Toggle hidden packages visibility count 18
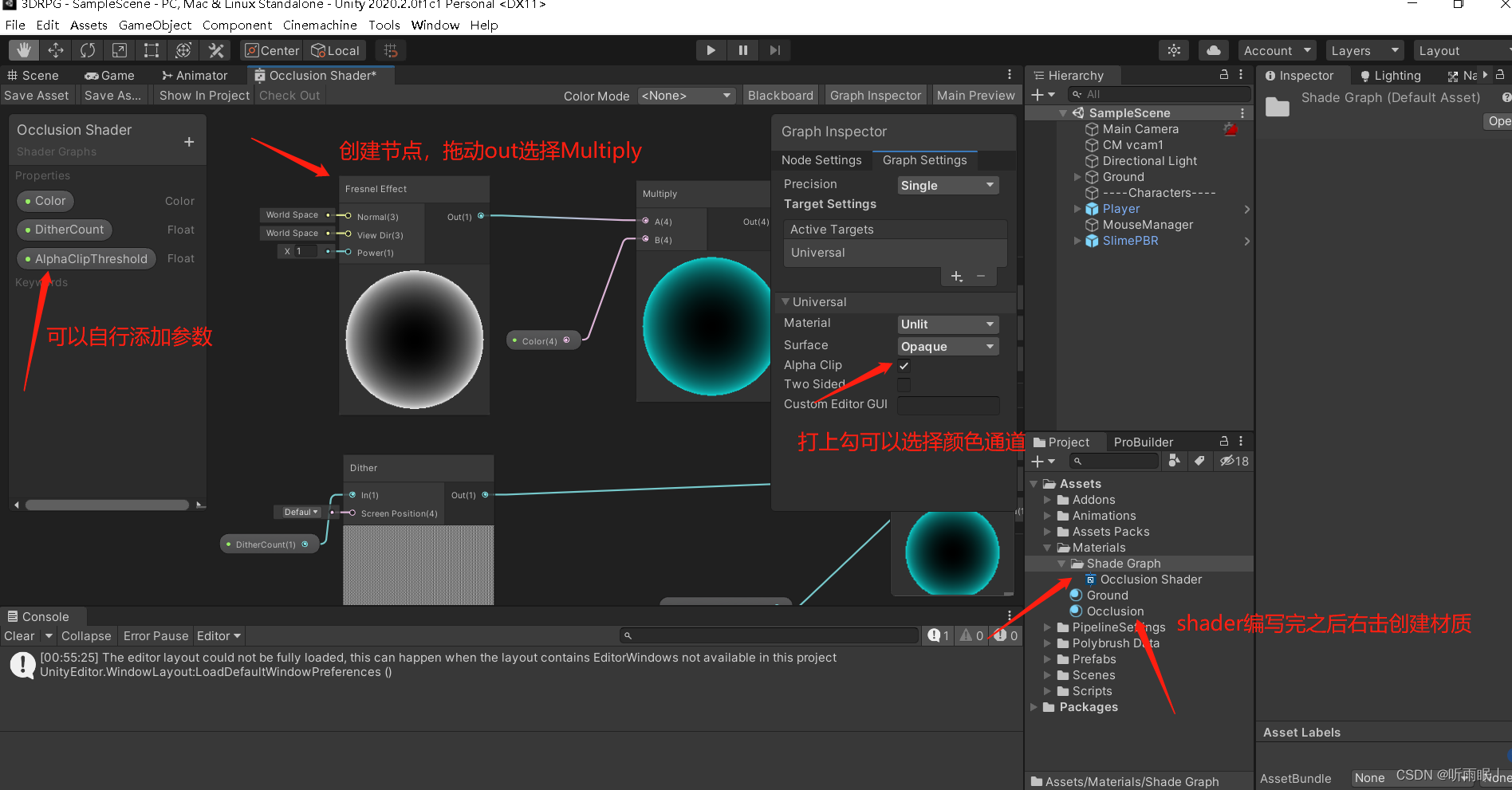The image size is (1512, 790). click(1234, 461)
